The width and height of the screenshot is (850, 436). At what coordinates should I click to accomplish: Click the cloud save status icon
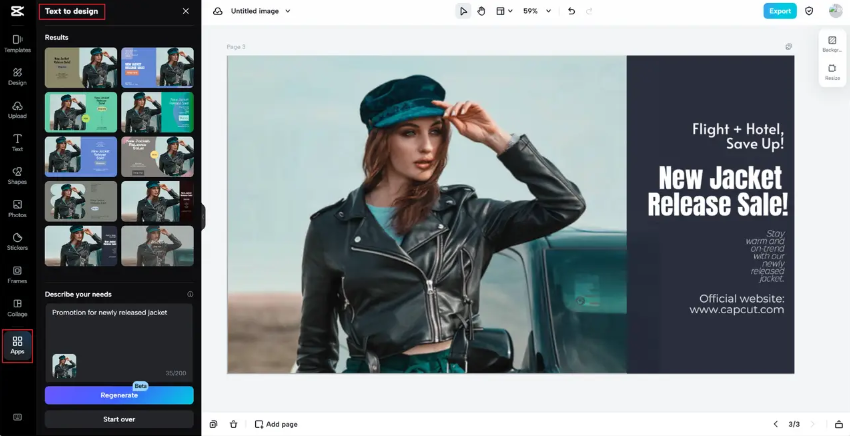(217, 11)
